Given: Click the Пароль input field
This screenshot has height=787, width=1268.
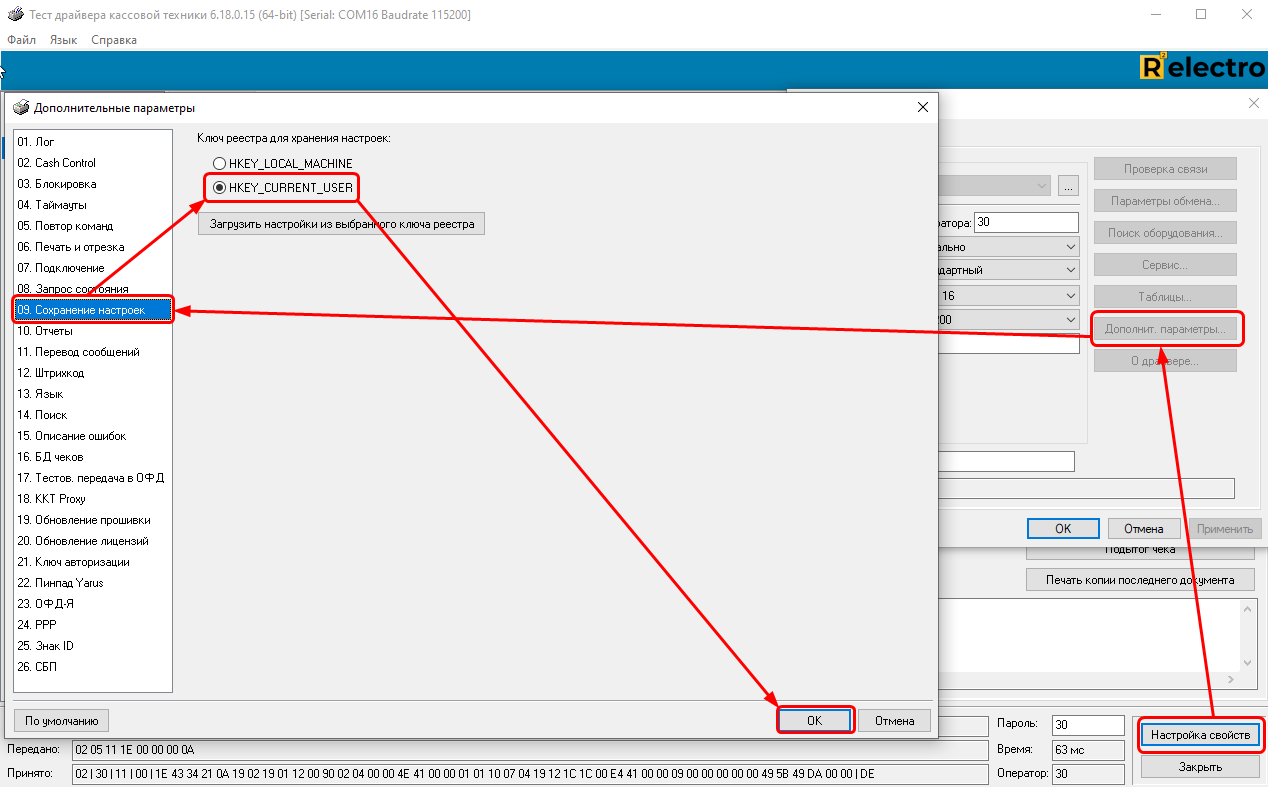Looking at the screenshot, I should click(x=1088, y=724).
